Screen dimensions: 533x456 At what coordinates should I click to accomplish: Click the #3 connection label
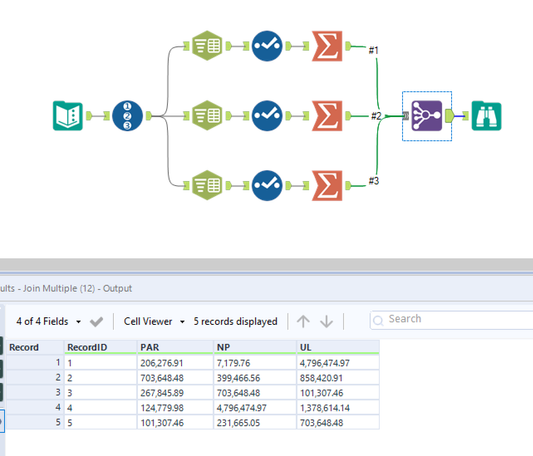[x=374, y=181]
